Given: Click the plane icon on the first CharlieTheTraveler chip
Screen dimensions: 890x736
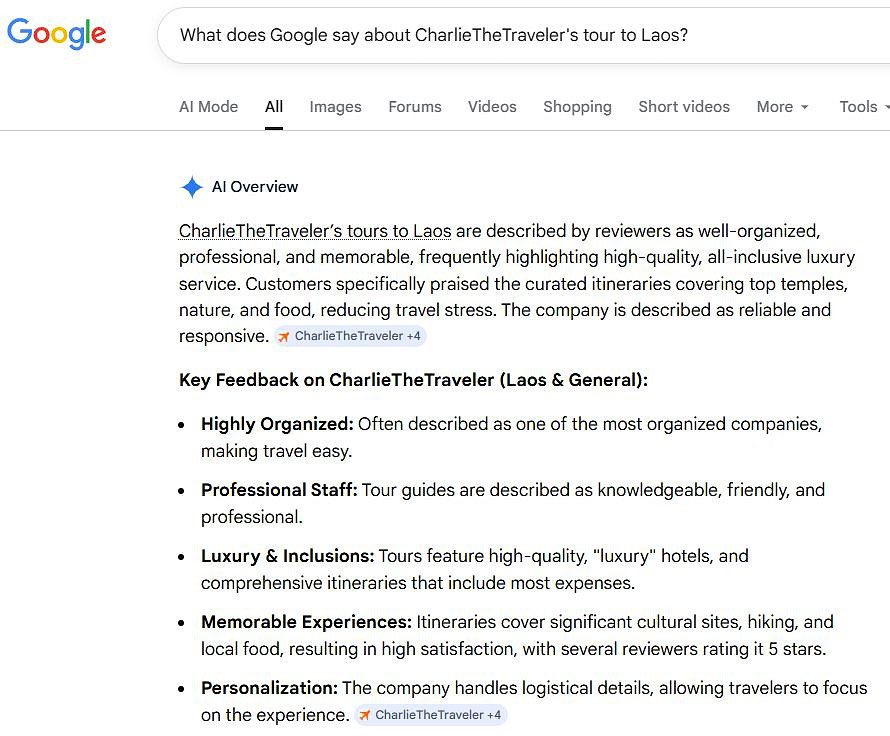Looking at the screenshot, I should tap(284, 336).
